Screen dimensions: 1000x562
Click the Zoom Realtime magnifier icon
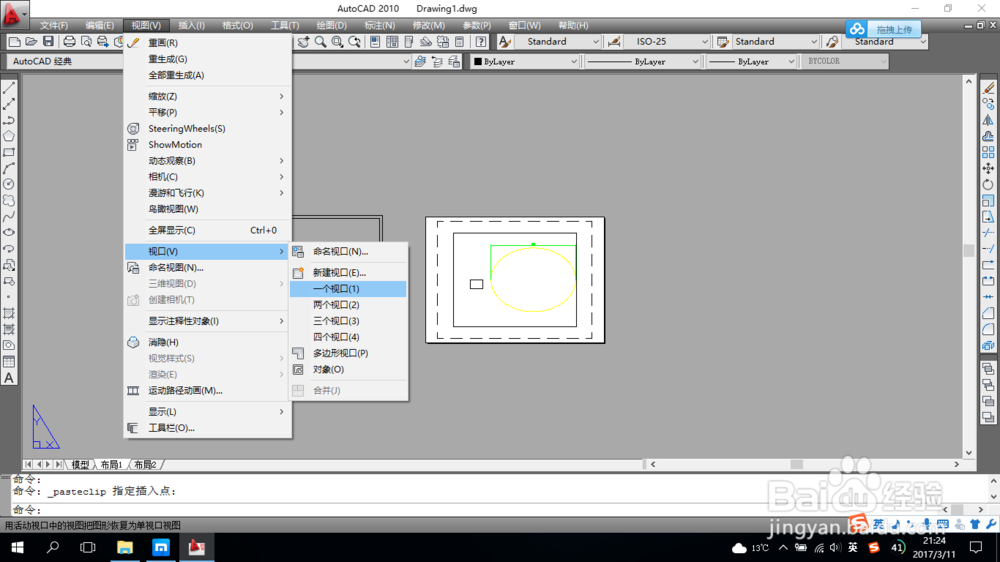320,41
